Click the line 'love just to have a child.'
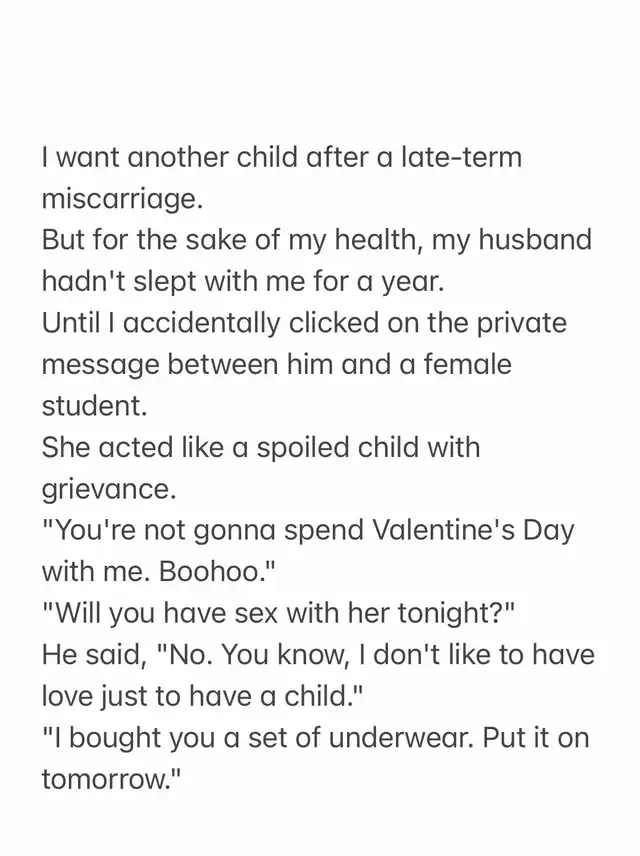This screenshot has height=856, width=640. pyautogui.click(x=203, y=697)
